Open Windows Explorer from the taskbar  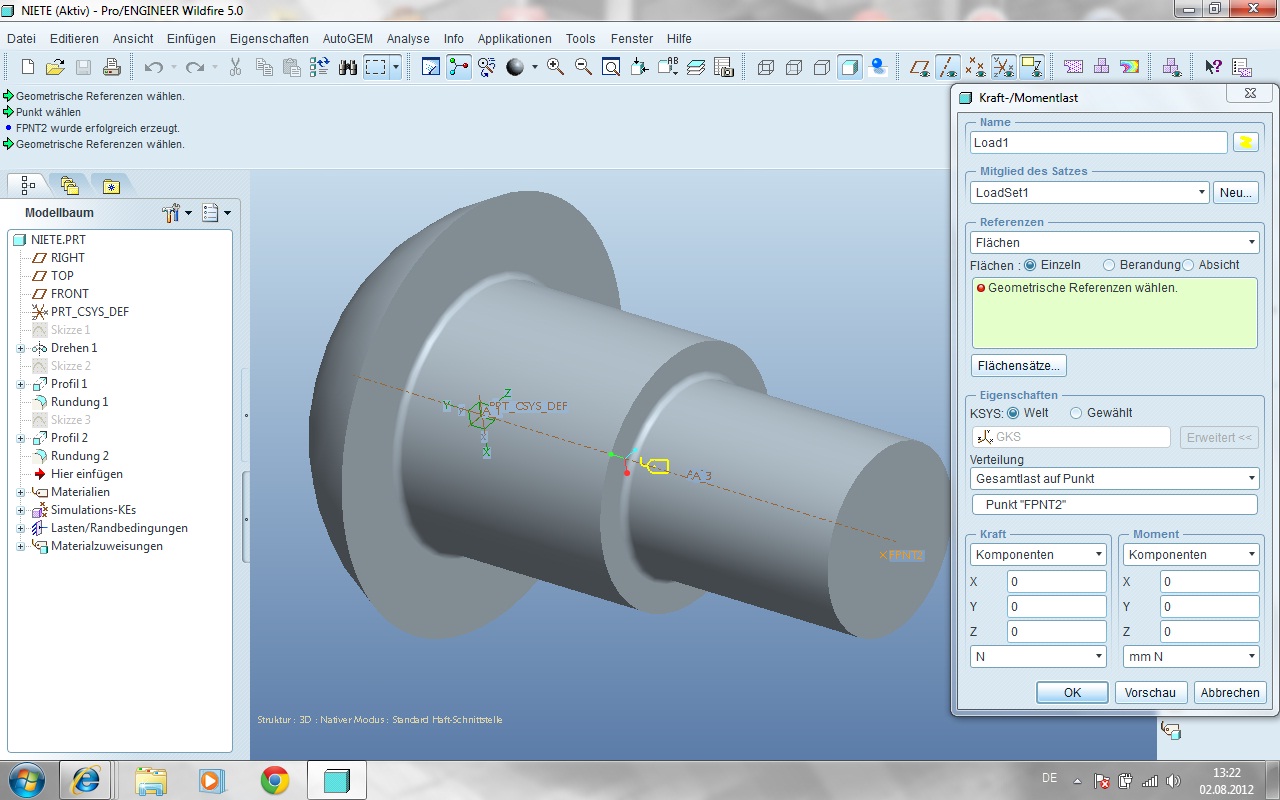(150, 779)
